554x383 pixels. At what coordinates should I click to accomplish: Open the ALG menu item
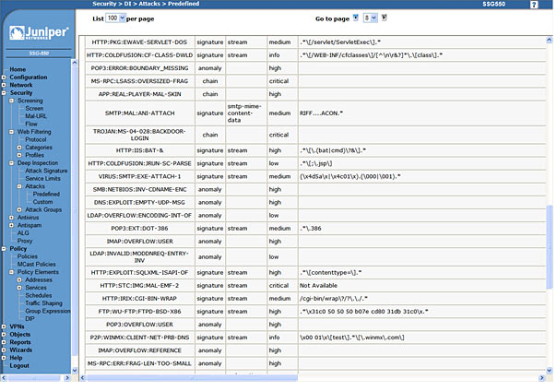23,233
